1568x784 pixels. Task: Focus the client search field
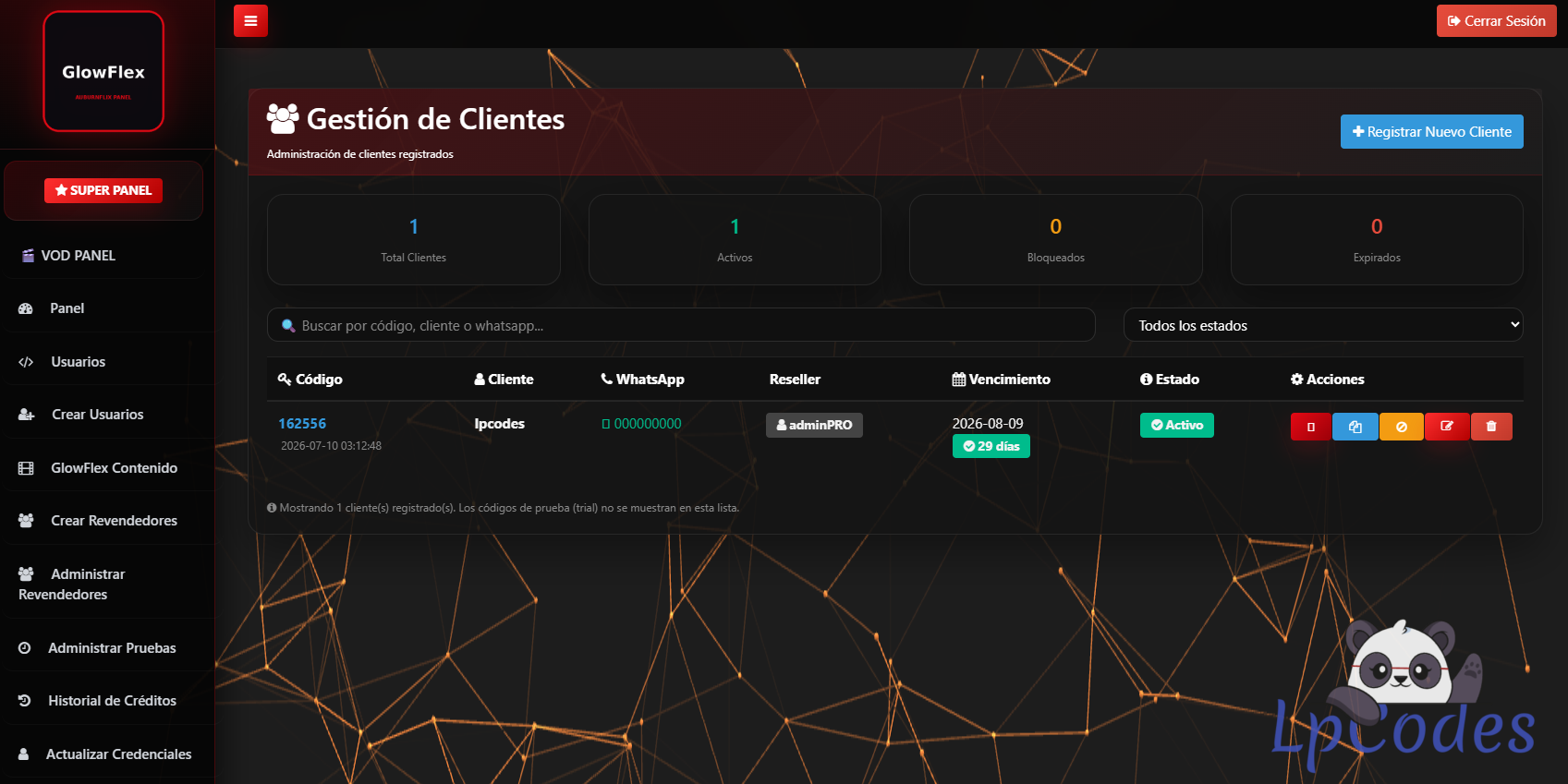click(681, 325)
